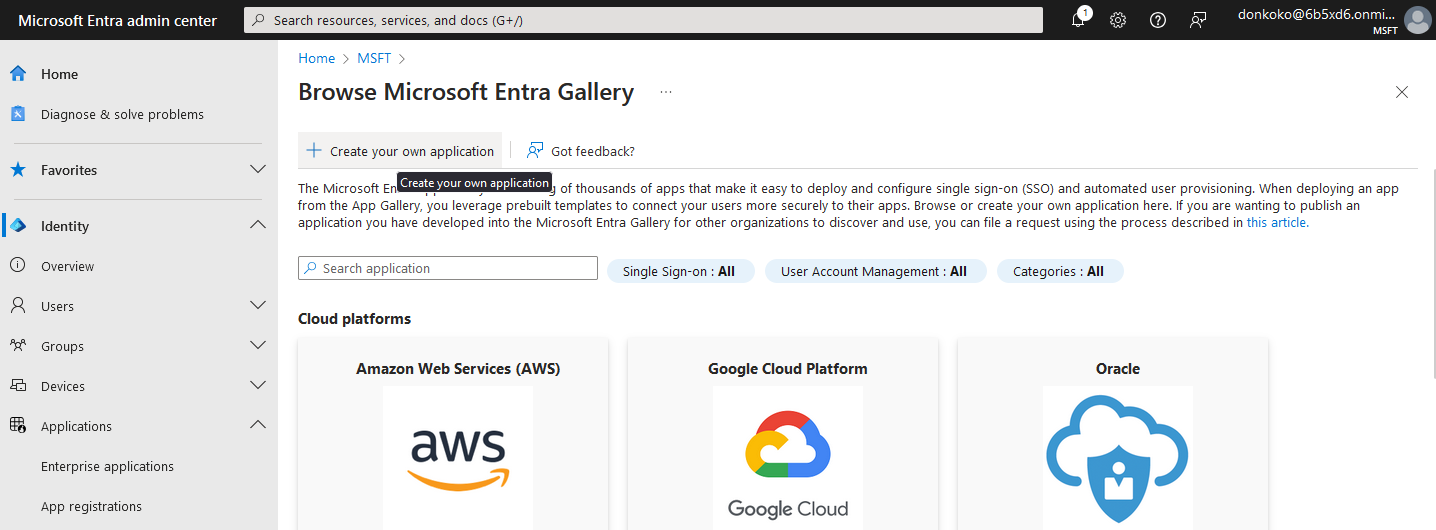1436x530 pixels.
Task: Click the help question mark icon
Action: [1158, 20]
